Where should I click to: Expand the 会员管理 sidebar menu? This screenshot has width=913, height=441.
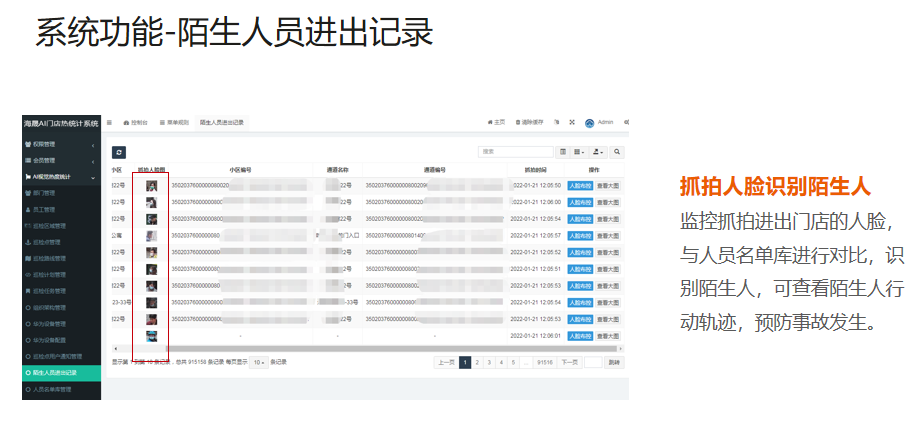click(x=60, y=160)
